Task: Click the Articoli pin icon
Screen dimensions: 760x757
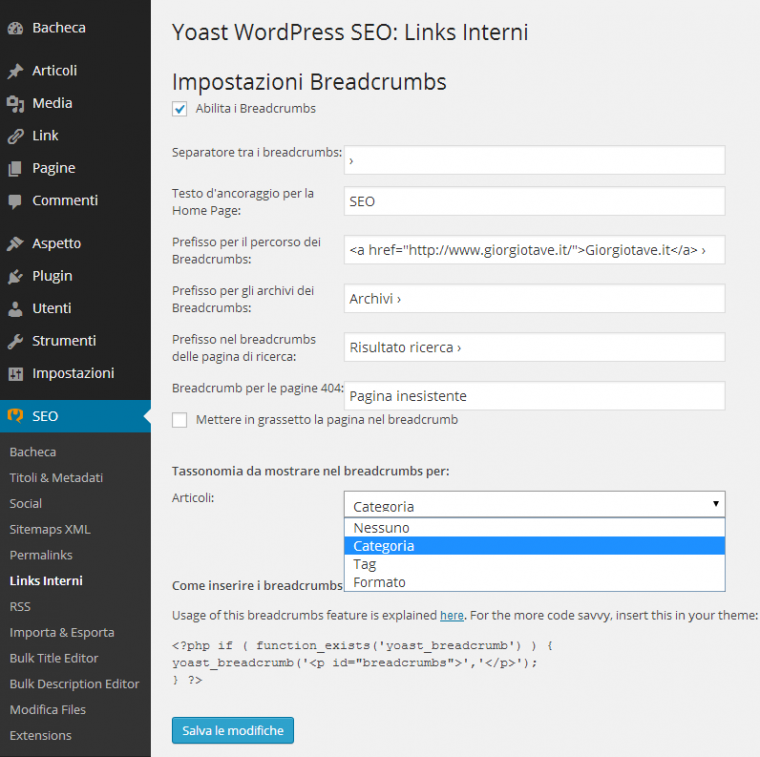Action: (16, 71)
